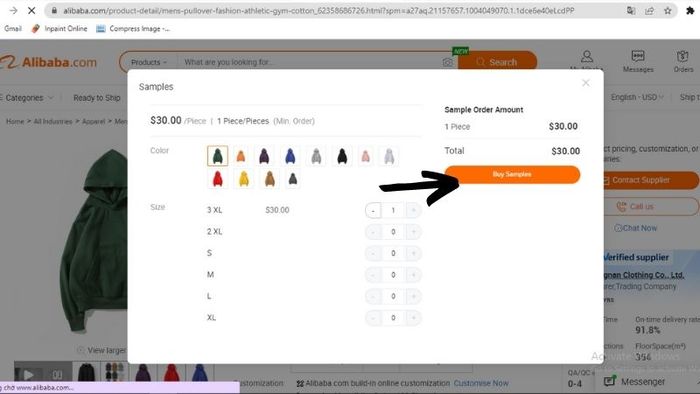Decrease 3 XL quantity with minus

pos(373,210)
